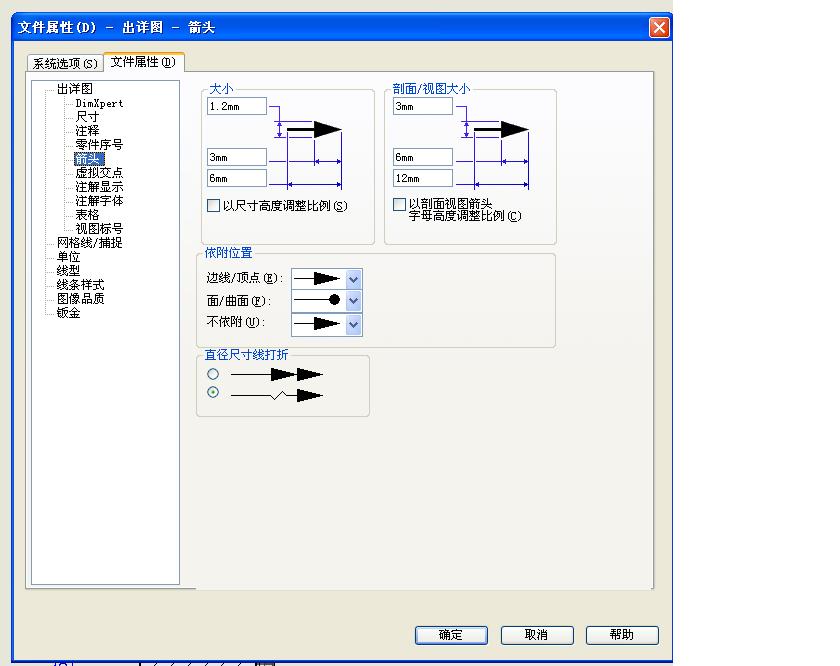Viewport: 840px width, 666px height.
Task: Select 箭头 in the tree
Action: (89, 159)
